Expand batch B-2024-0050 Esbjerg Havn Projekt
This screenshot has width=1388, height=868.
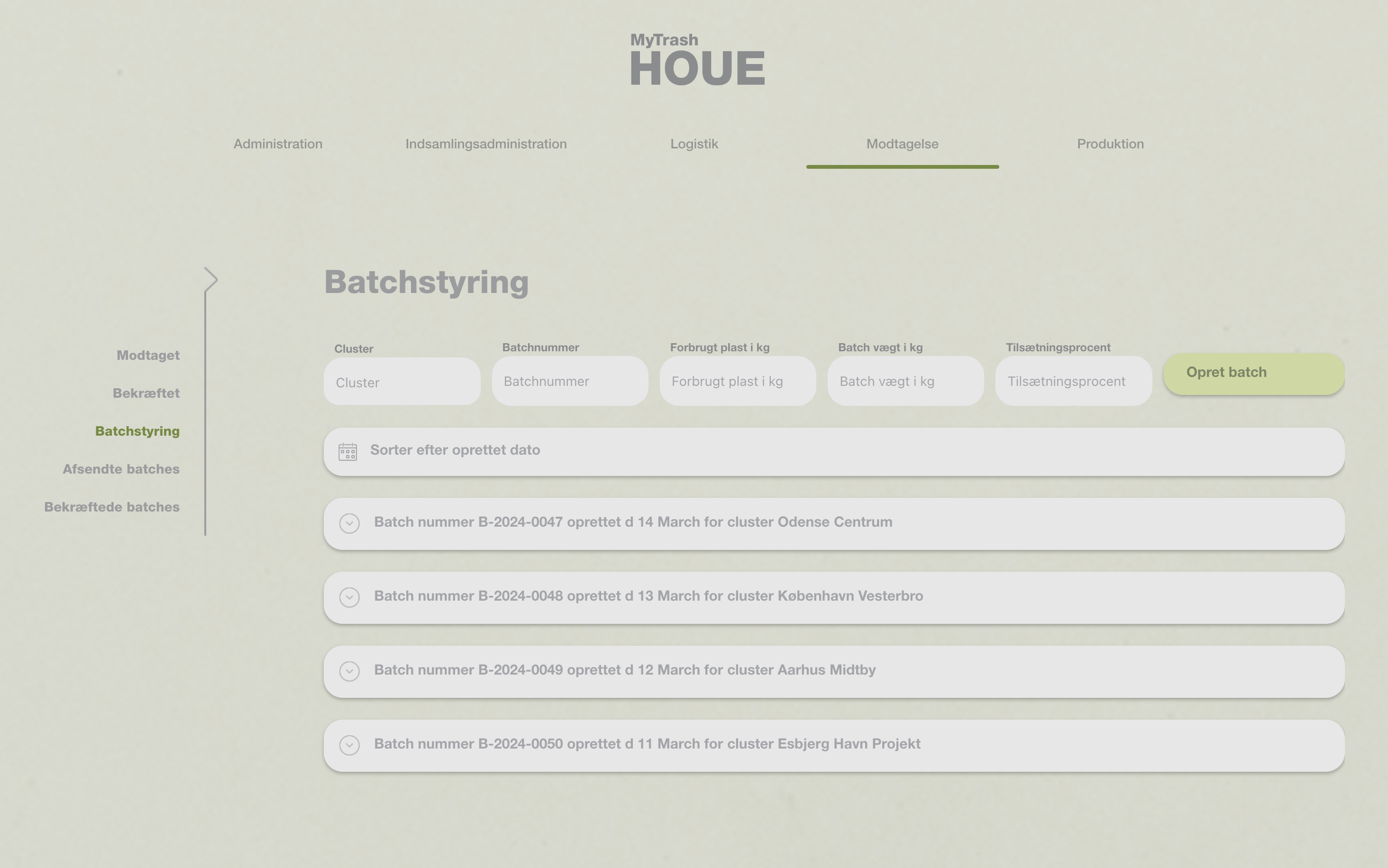(349, 745)
